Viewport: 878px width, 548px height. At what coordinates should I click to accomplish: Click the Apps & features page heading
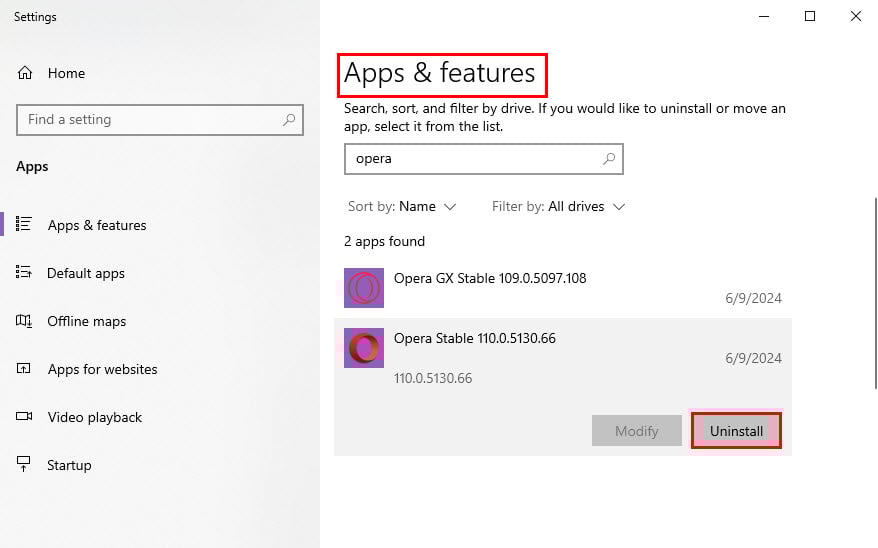tap(440, 73)
